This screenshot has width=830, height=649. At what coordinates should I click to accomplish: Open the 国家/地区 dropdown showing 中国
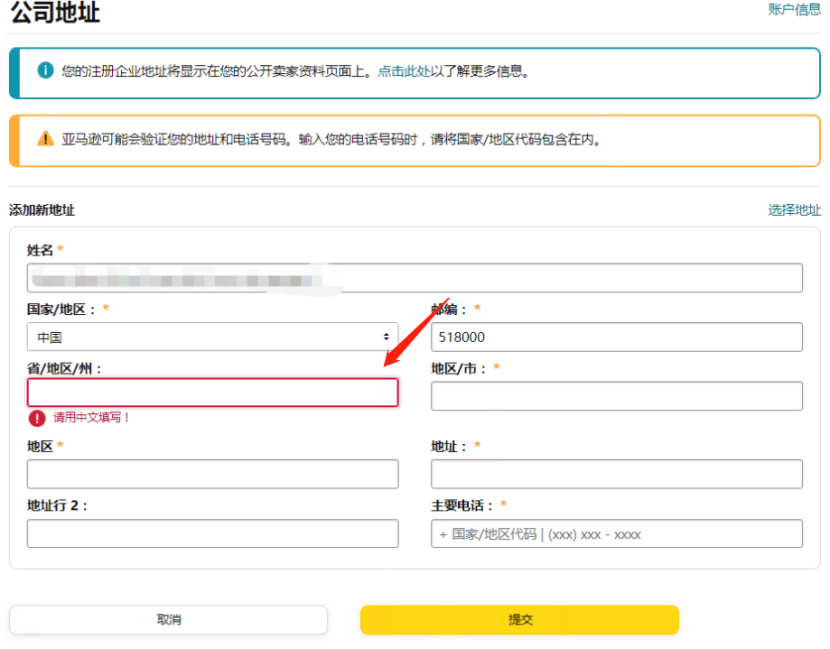212,337
